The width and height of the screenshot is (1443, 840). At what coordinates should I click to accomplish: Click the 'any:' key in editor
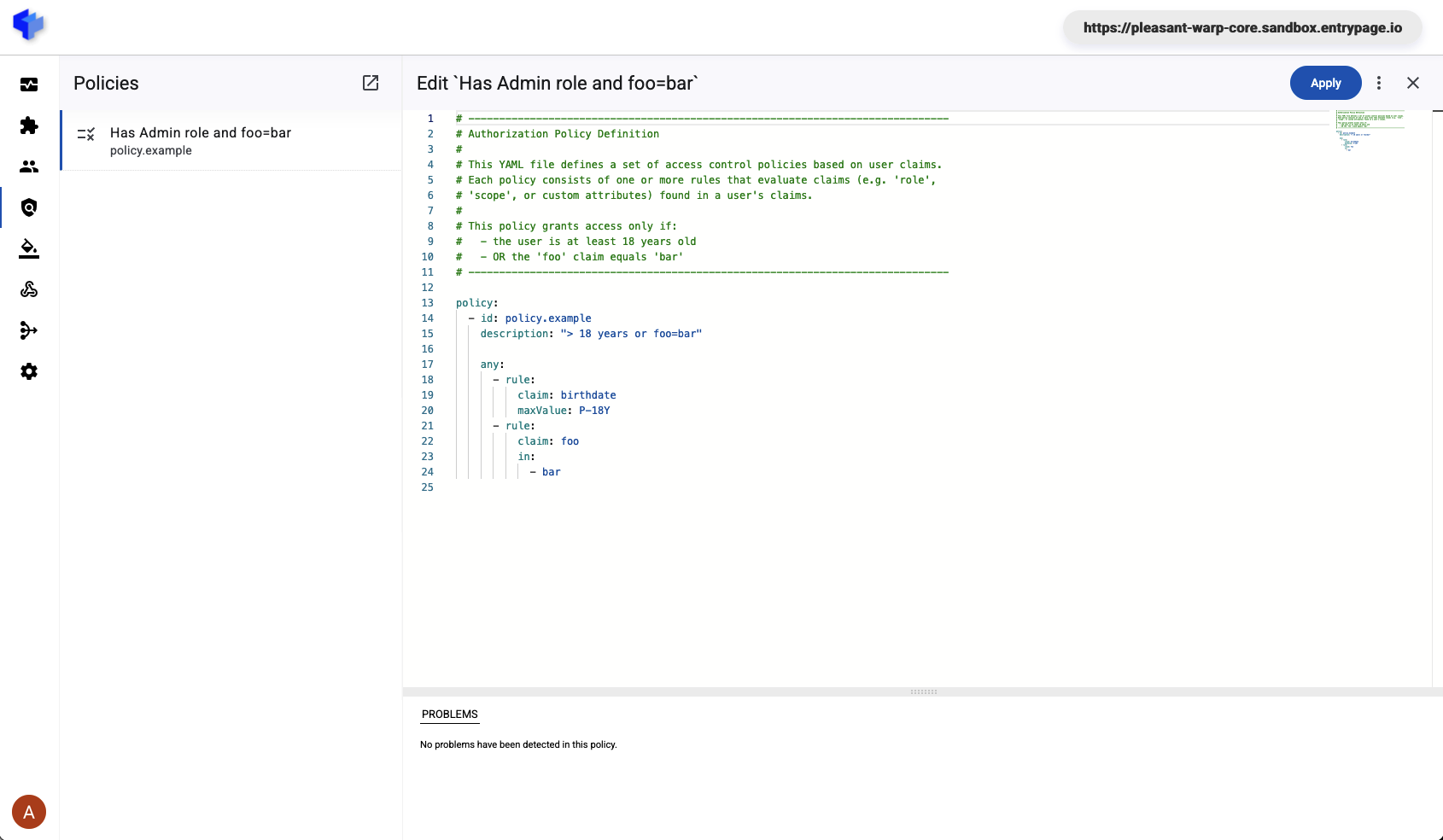click(x=493, y=365)
